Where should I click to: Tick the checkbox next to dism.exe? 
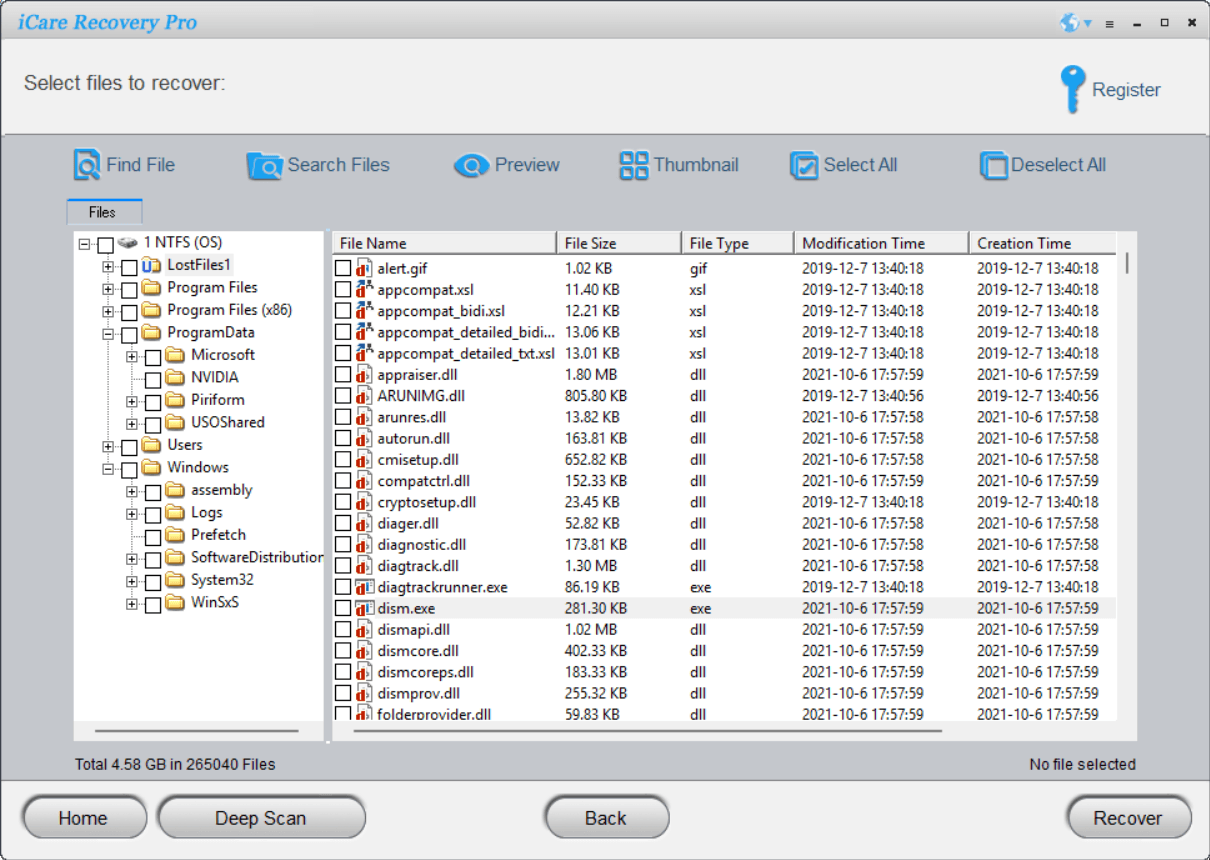(343, 608)
